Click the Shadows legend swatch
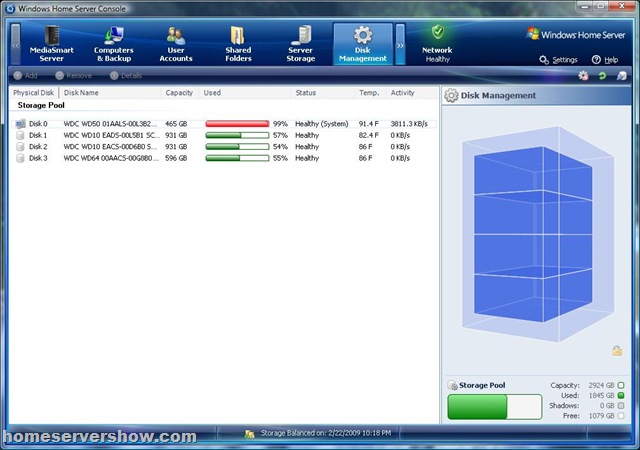Viewport: 640px width, 450px height. point(621,405)
